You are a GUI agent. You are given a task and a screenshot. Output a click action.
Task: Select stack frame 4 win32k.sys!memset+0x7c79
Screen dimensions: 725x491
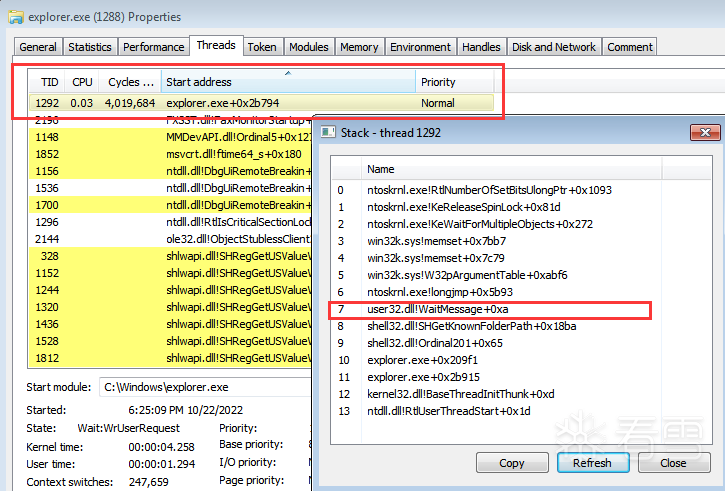click(497, 258)
